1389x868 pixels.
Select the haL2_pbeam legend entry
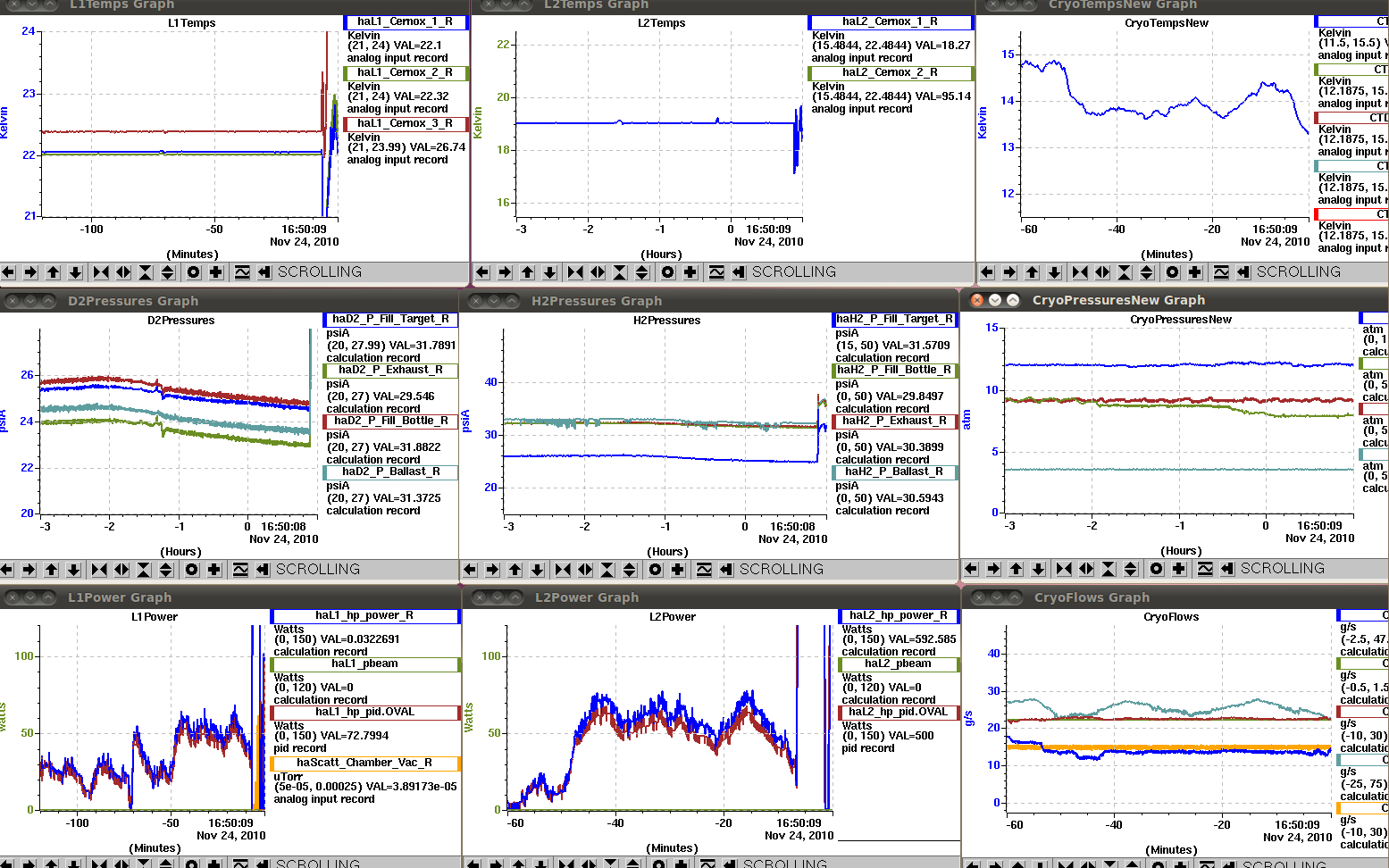pyautogui.click(x=899, y=664)
